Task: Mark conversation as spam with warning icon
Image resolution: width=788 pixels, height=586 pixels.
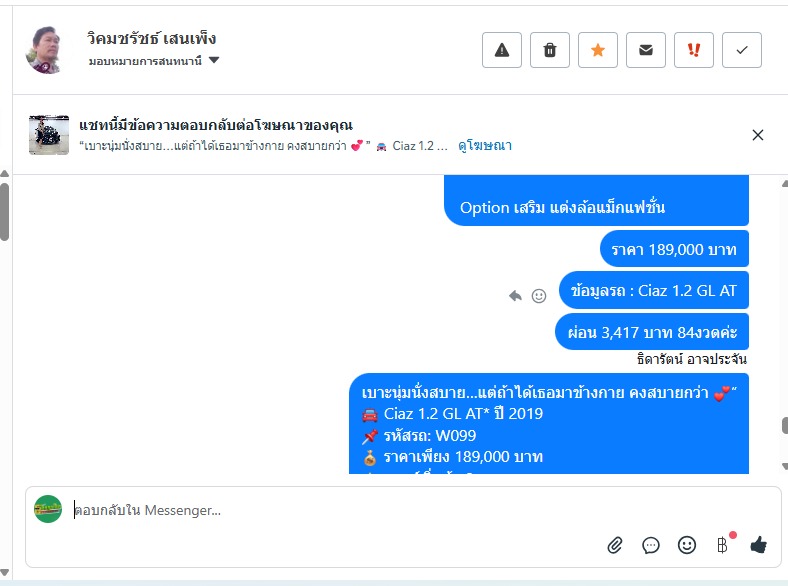Action: [502, 50]
